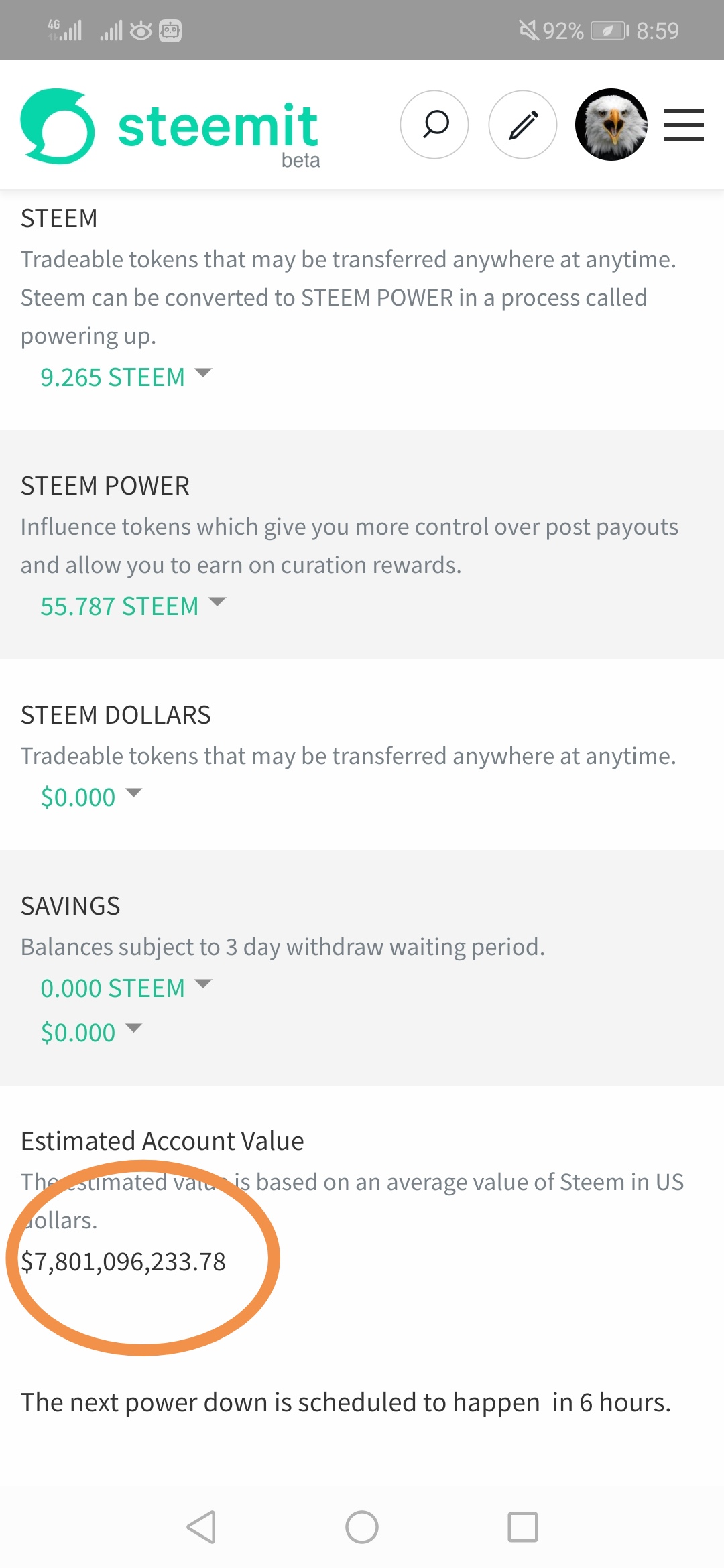Open the savings $0.000 dollars dropdown
This screenshot has width=724, height=1568.
tap(91, 1033)
